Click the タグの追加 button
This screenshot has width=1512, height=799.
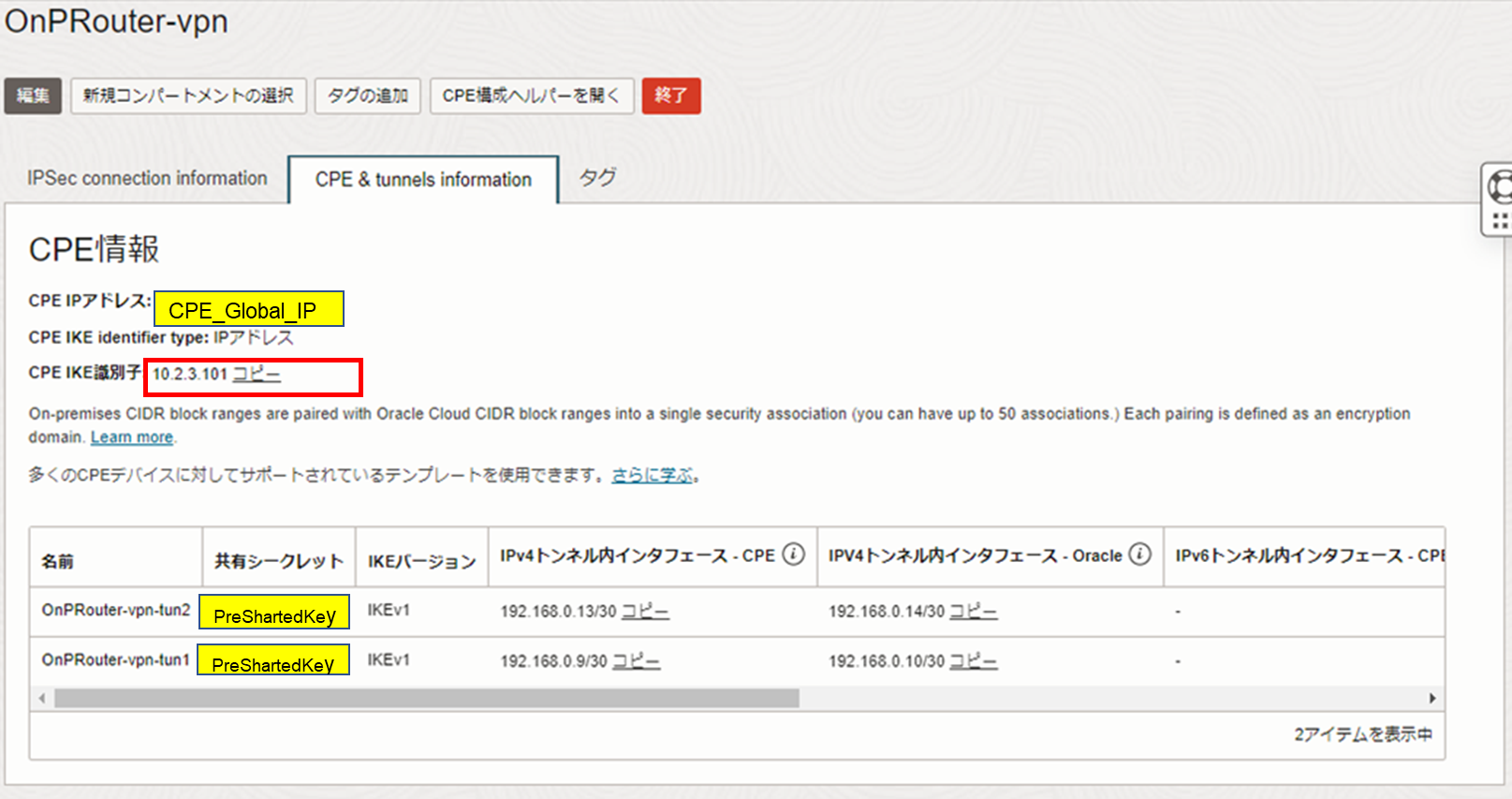pyautogui.click(x=367, y=96)
